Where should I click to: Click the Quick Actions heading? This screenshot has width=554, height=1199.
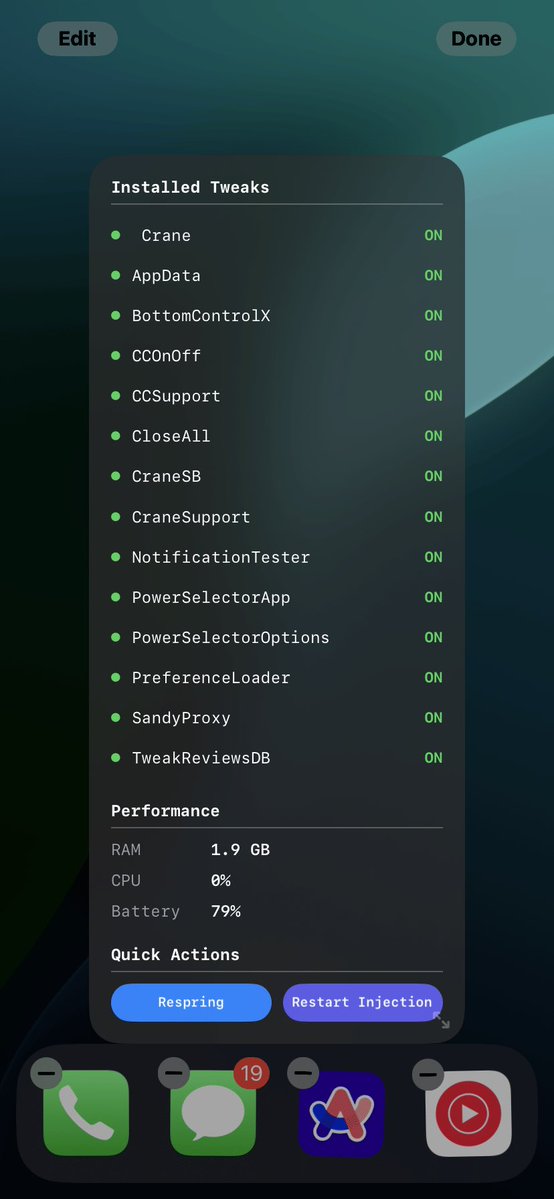pyautogui.click(x=175, y=954)
